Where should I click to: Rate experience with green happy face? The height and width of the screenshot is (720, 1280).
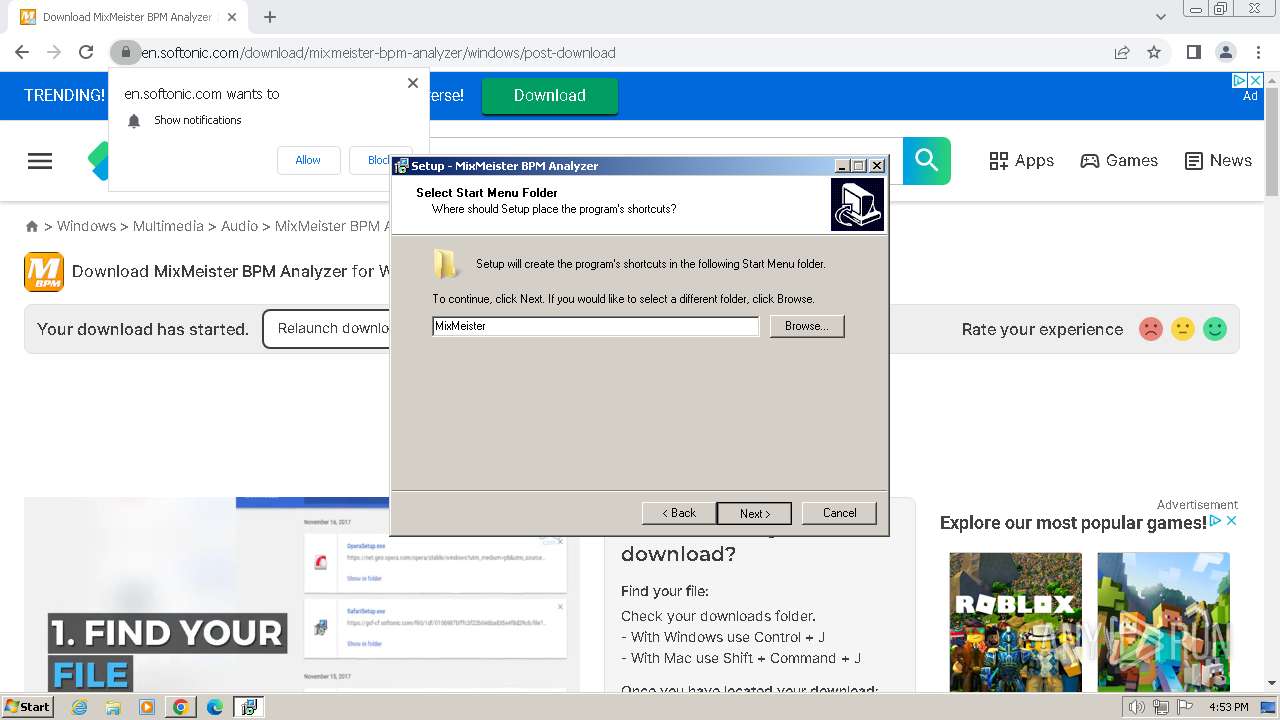tap(1215, 329)
